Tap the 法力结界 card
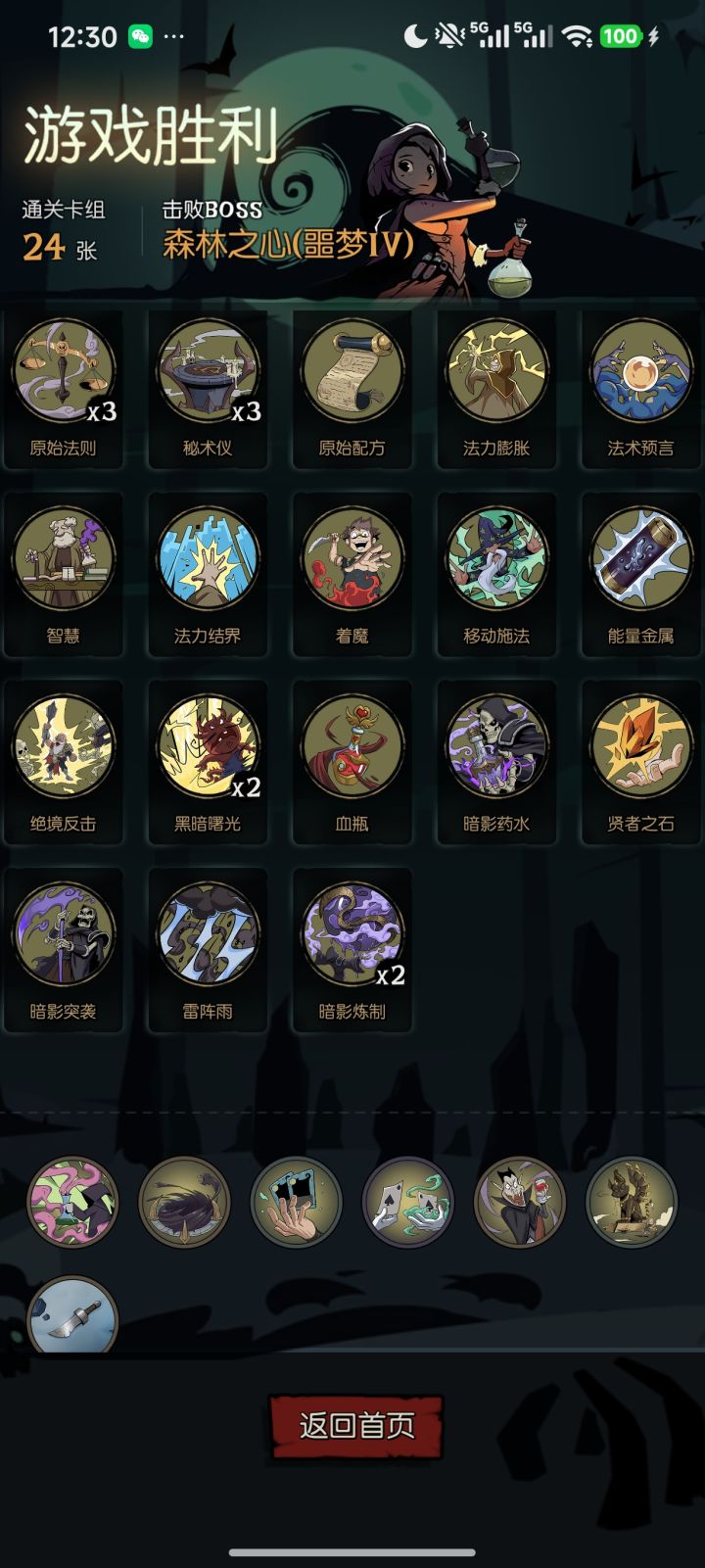The width and height of the screenshot is (705, 1568). point(208,575)
